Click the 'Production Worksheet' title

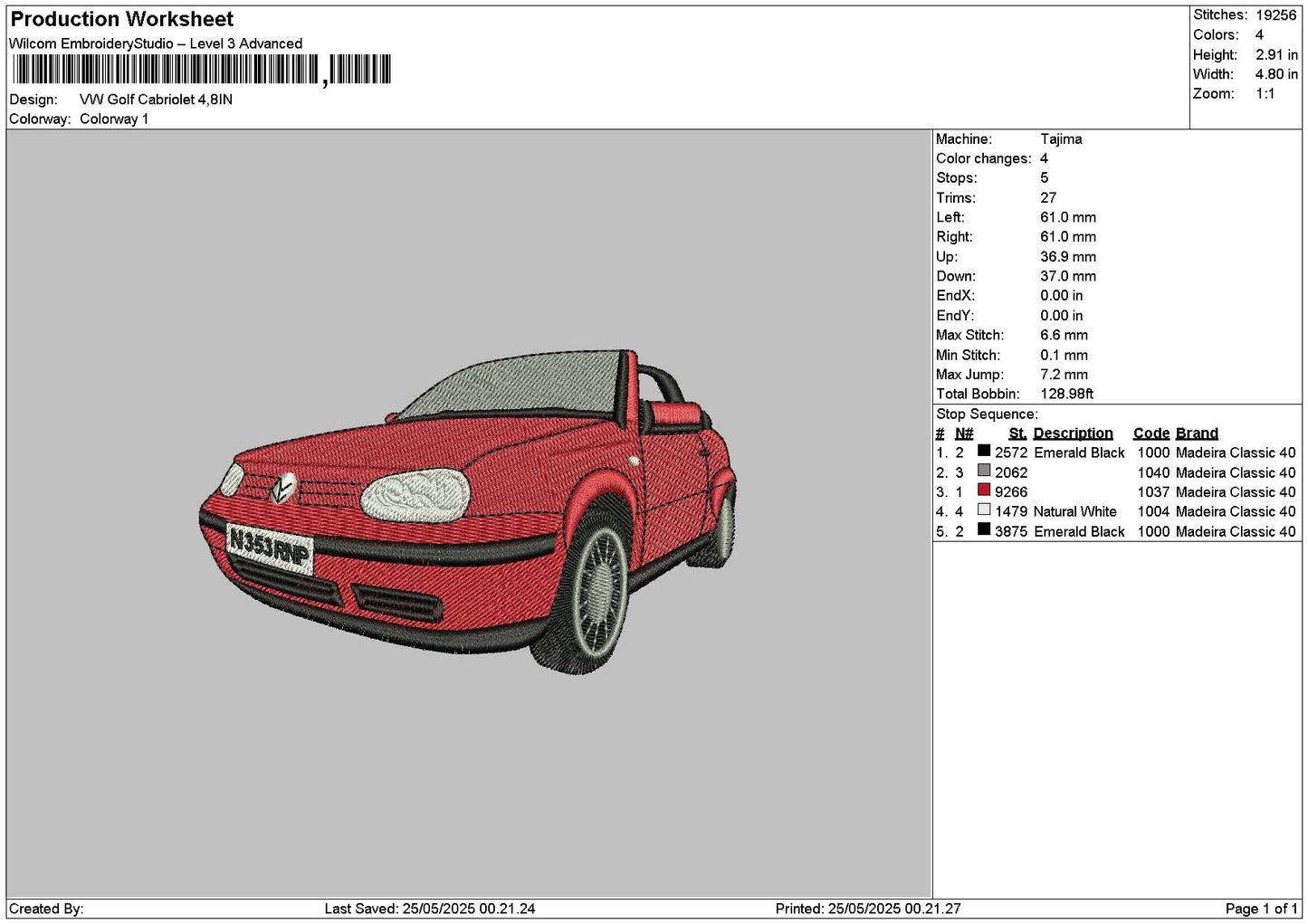(x=122, y=19)
